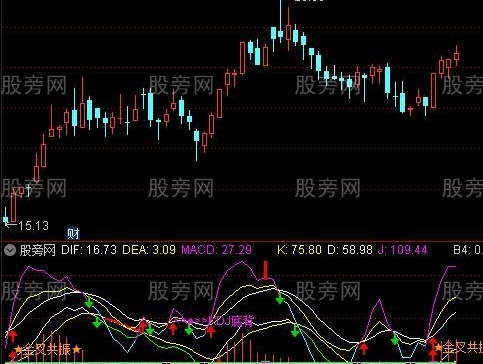This screenshot has height=364, width=483.
Task: Select the latest candlestick on the chart
Action: pos(456,55)
